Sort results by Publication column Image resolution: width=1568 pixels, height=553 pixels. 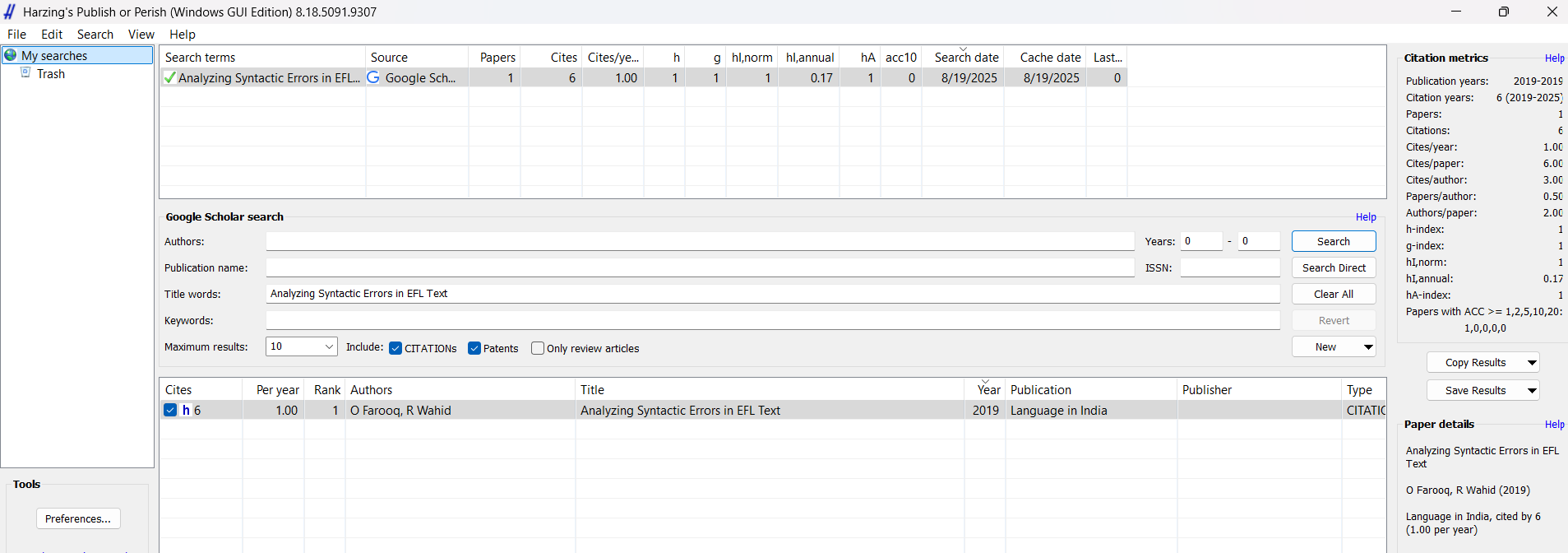pos(1091,390)
